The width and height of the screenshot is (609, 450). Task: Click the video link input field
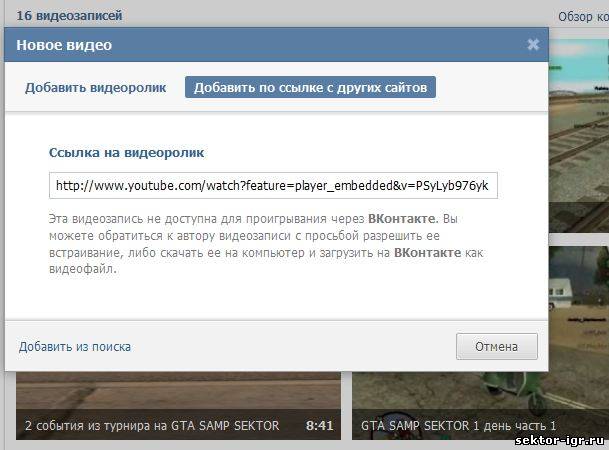273,186
